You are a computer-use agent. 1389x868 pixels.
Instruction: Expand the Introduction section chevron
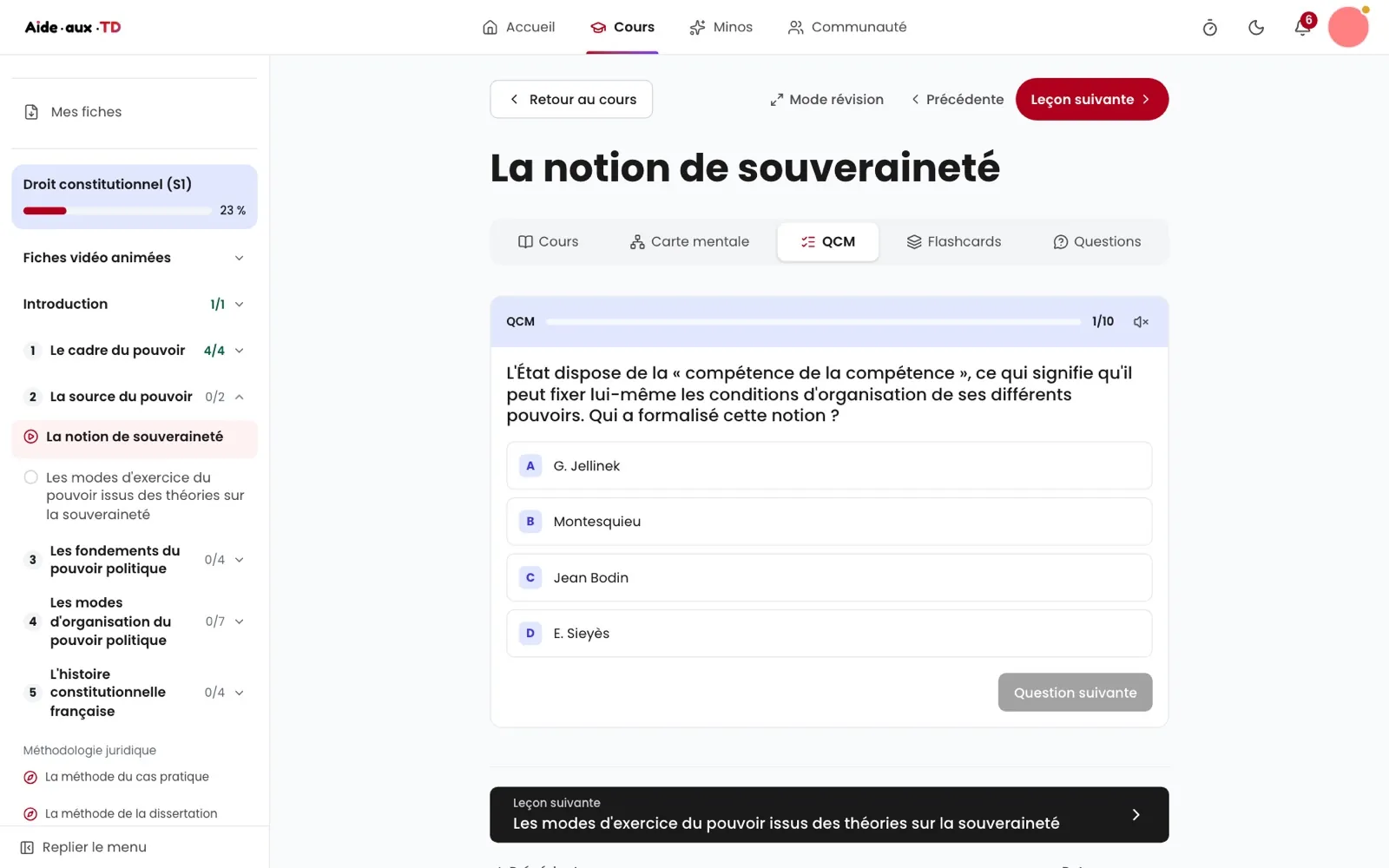pos(239,305)
